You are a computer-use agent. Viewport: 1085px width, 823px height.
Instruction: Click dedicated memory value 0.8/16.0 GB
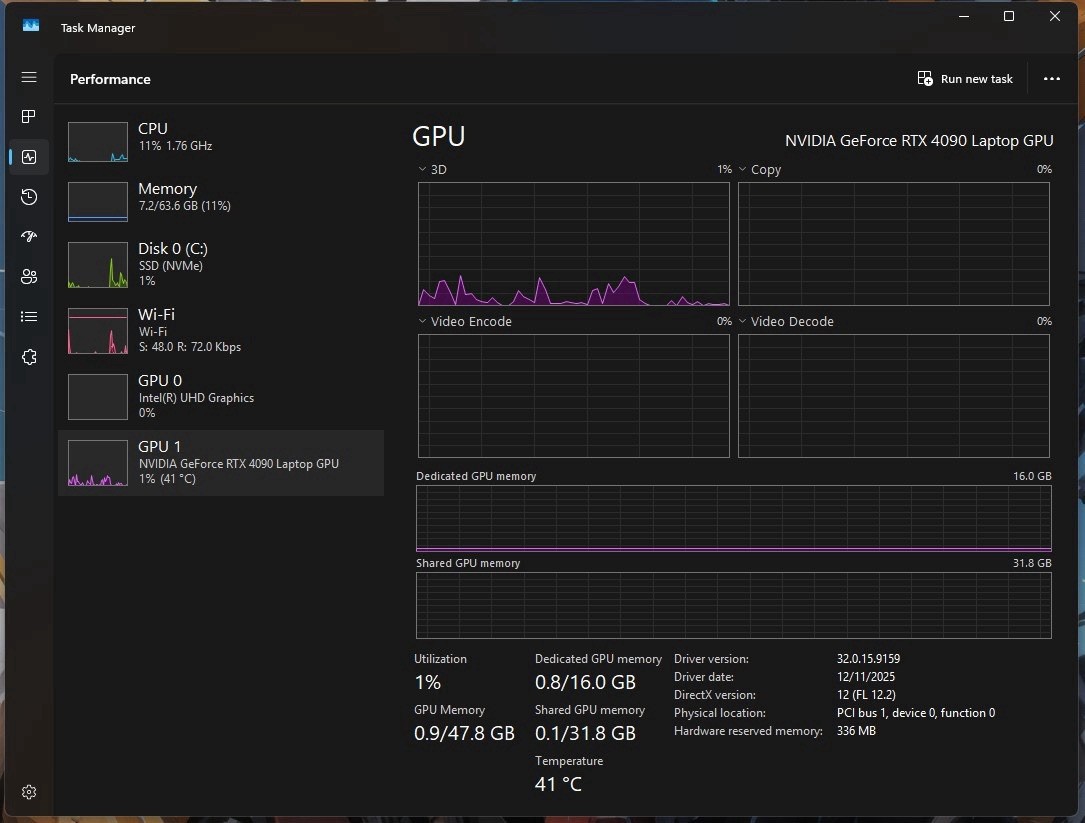tap(585, 682)
